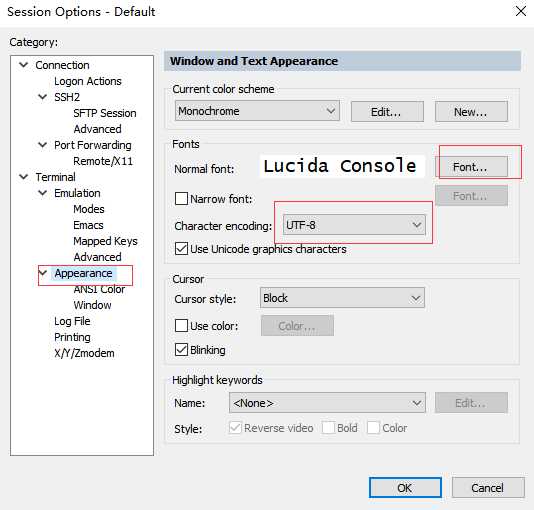Select ANSI Color under Appearance
The image size is (534, 510).
99,289
